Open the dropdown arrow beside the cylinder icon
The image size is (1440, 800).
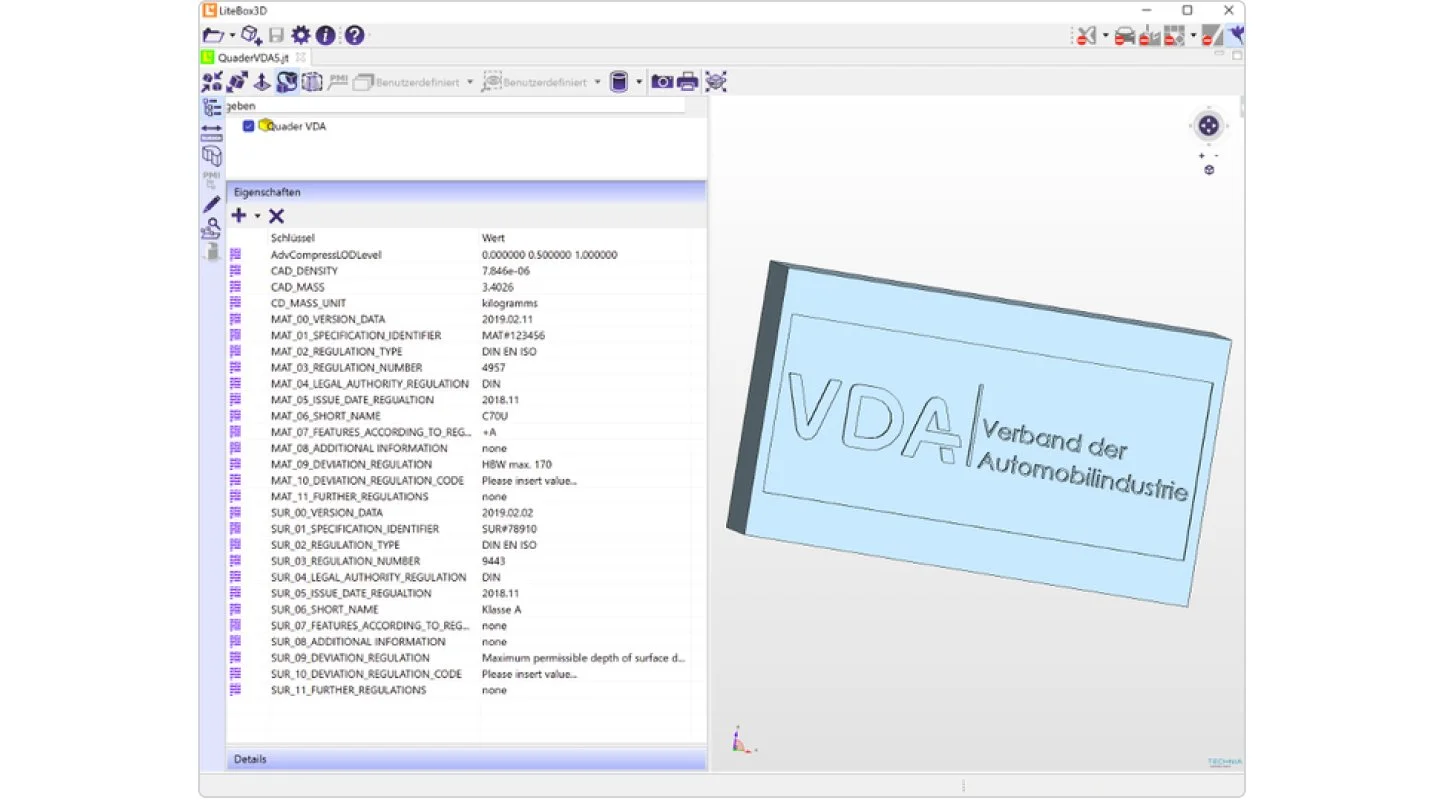(639, 82)
